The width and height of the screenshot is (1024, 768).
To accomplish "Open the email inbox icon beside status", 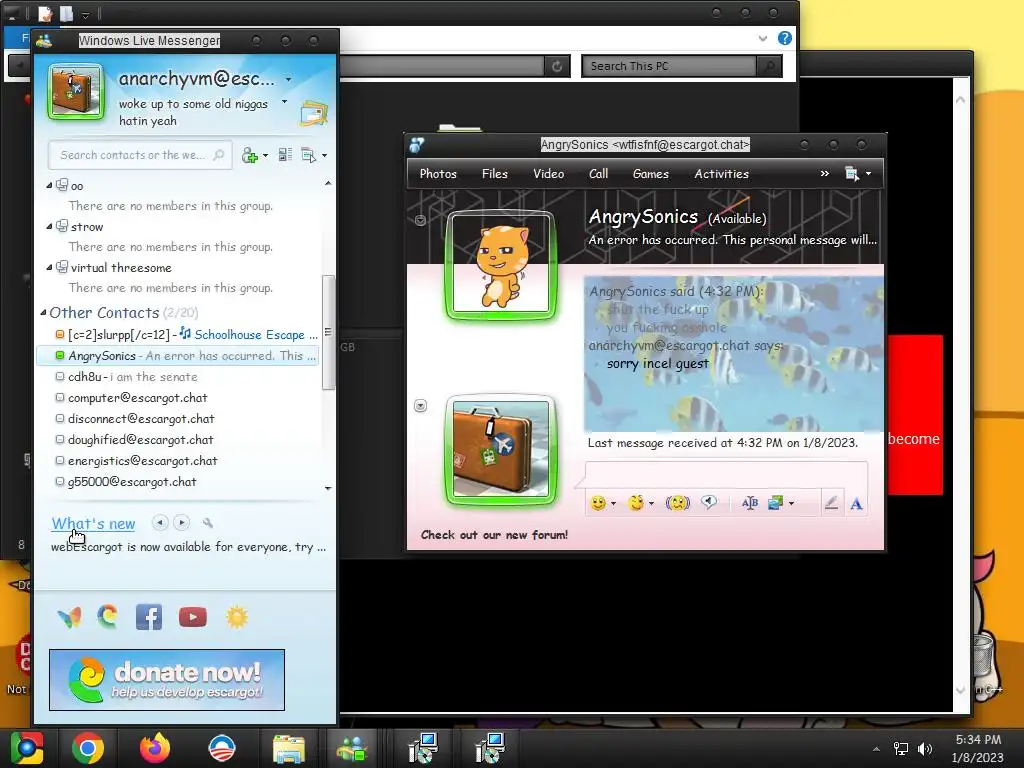I will (x=313, y=114).
